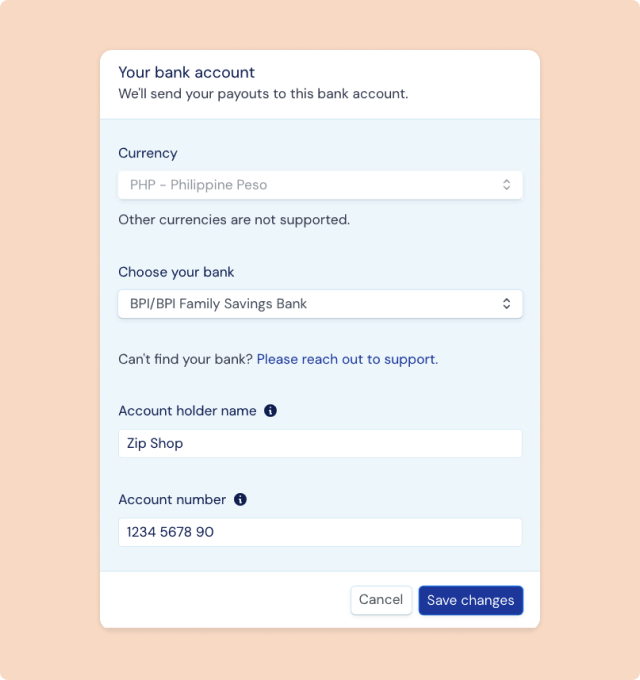
Task: Click the info icon beside Account holder name
Action: click(x=270, y=411)
